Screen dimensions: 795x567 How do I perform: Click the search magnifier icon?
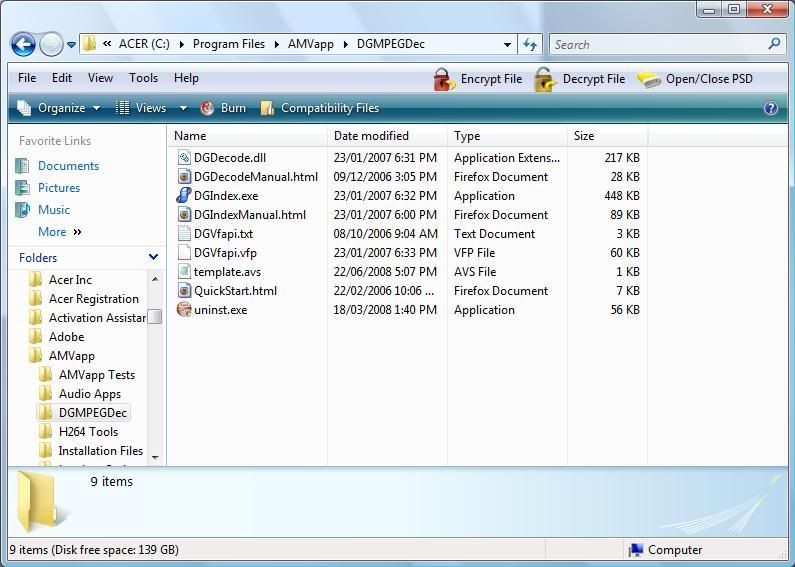pyautogui.click(x=774, y=44)
